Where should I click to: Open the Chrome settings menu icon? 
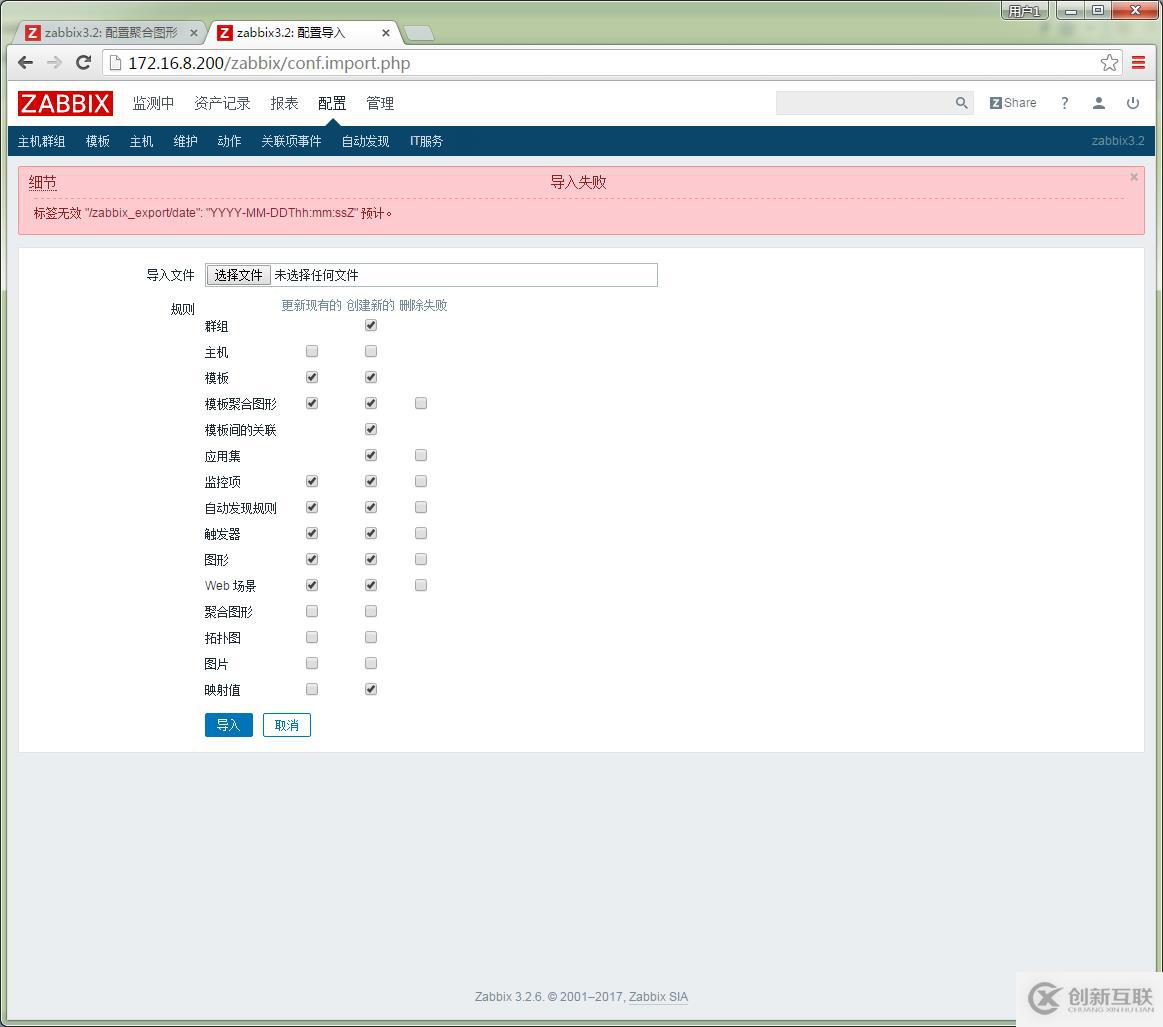tap(1139, 62)
